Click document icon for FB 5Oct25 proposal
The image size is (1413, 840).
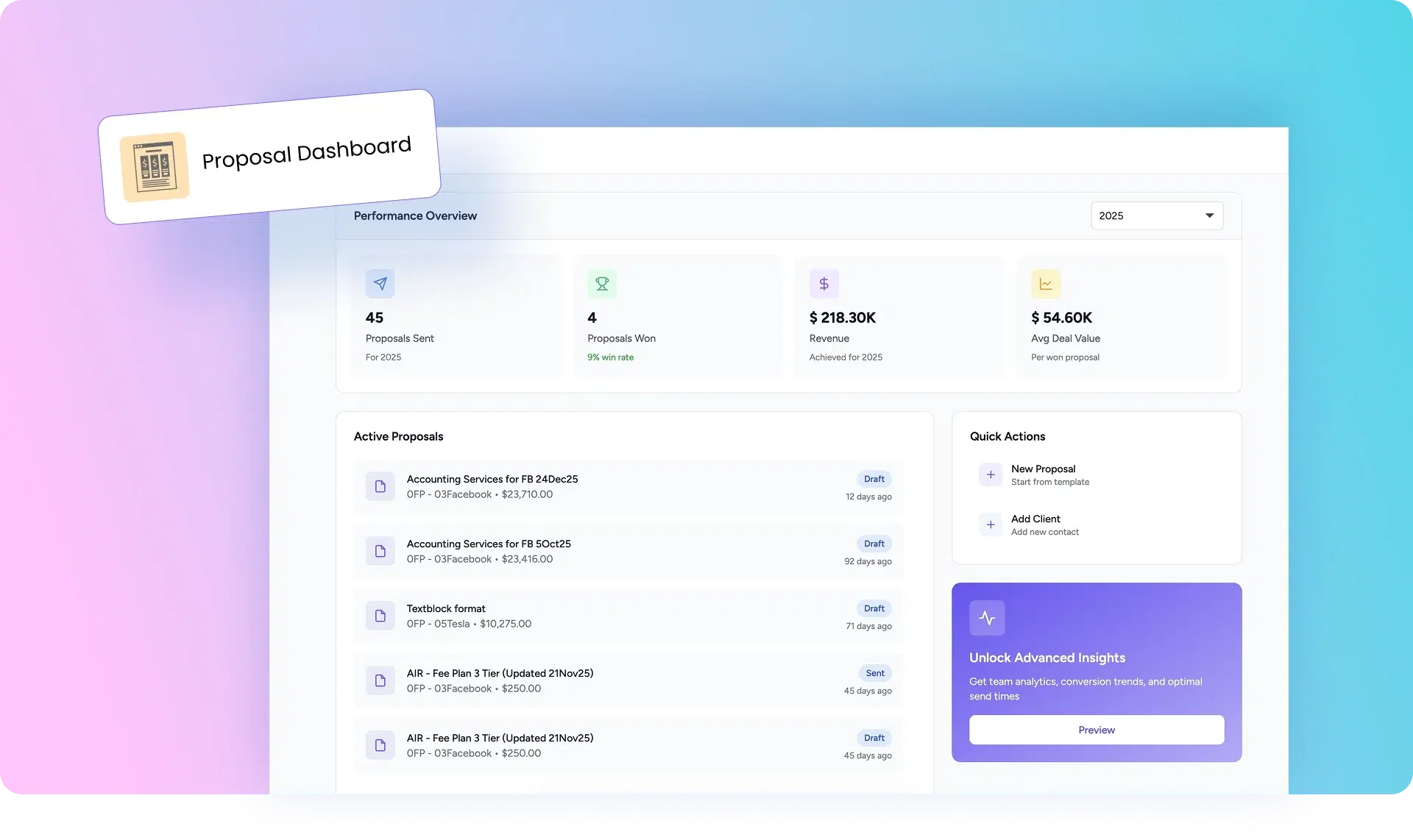(x=380, y=551)
